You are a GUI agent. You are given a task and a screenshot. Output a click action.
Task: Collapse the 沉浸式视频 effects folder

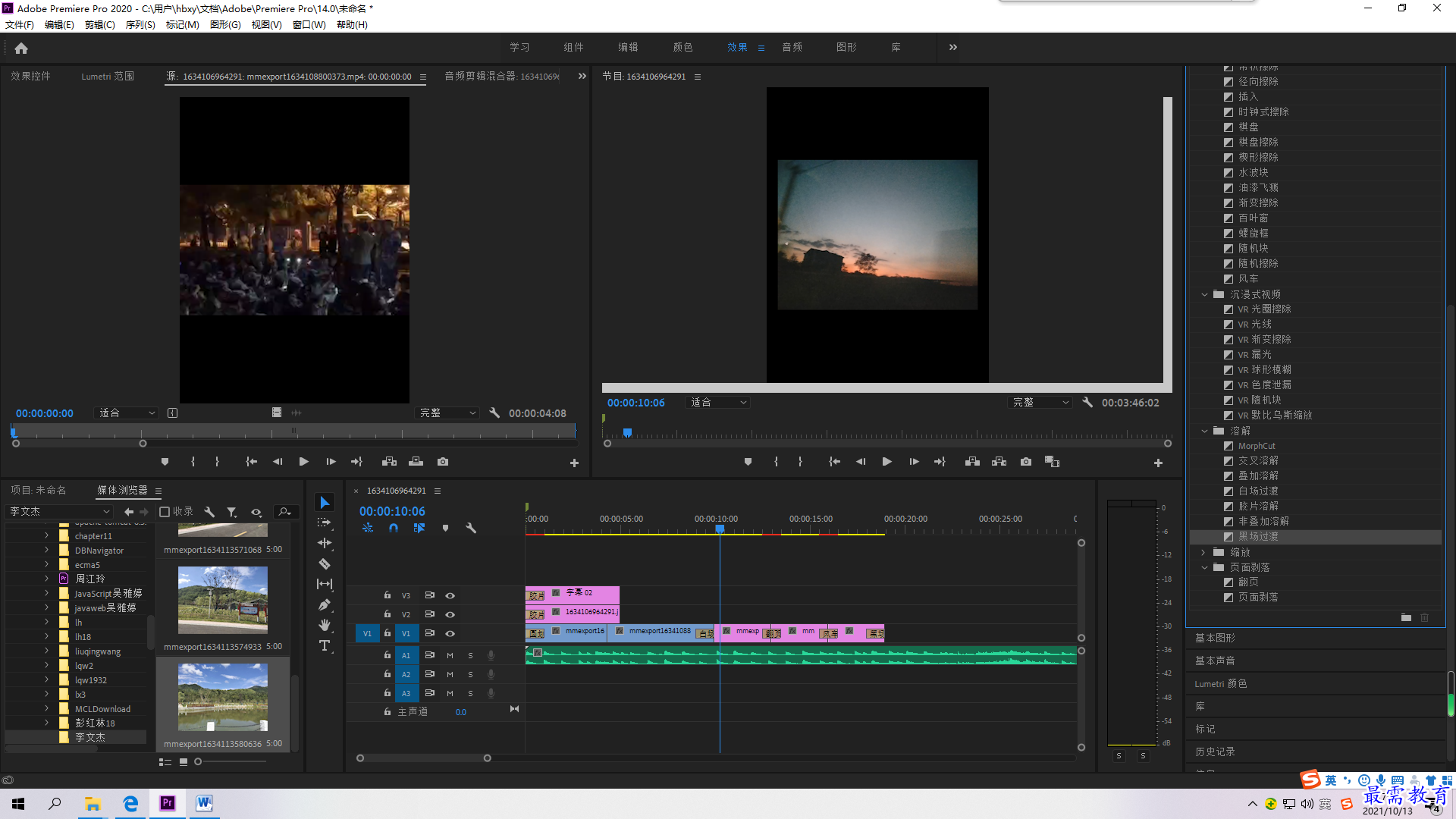click(1204, 294)
